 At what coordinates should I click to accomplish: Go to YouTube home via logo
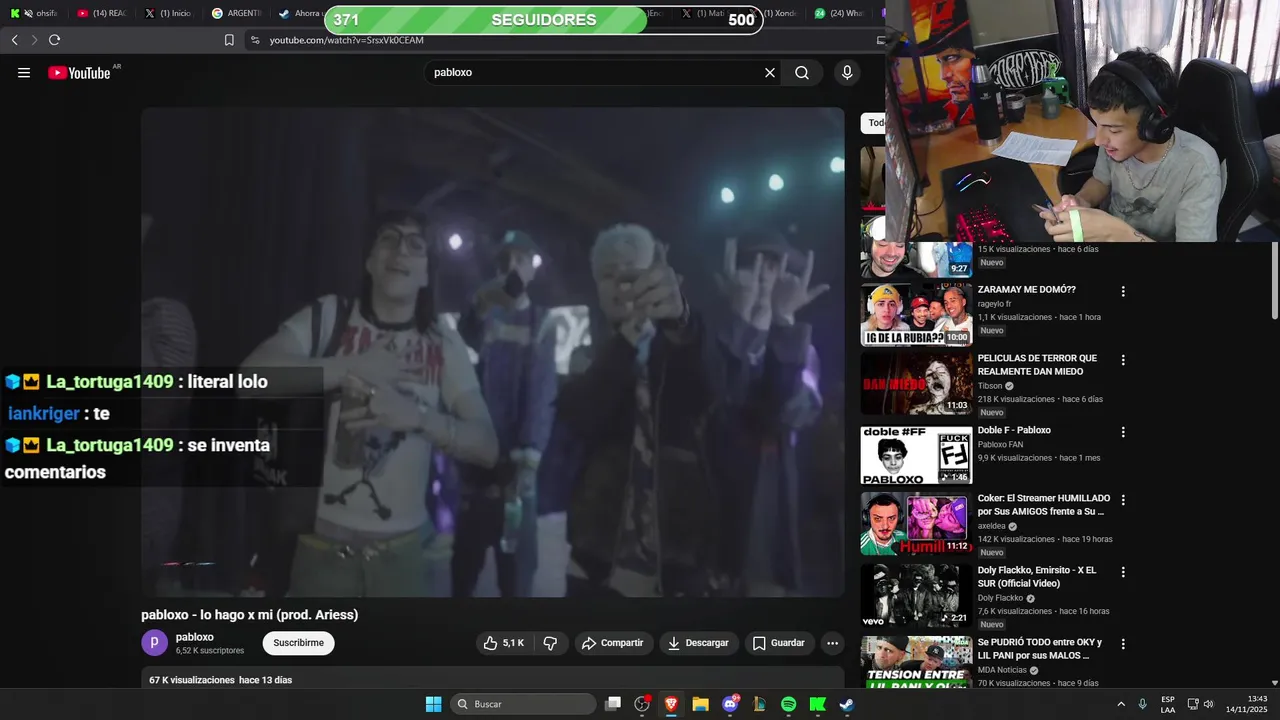click(x=79, y=72)
